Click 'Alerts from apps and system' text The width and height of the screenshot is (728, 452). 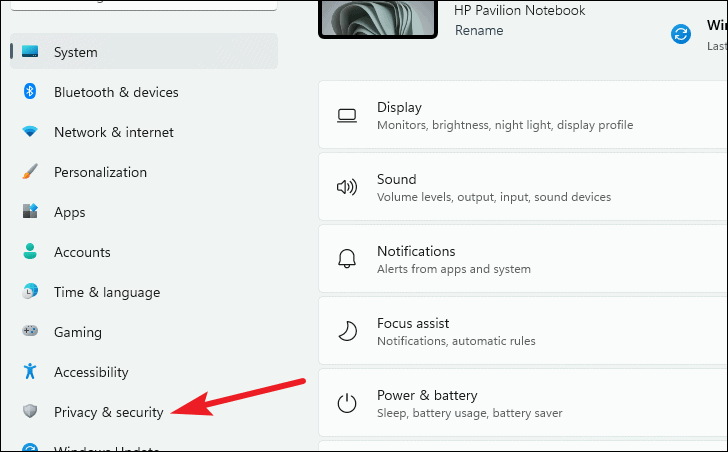(x=454, y=269)
